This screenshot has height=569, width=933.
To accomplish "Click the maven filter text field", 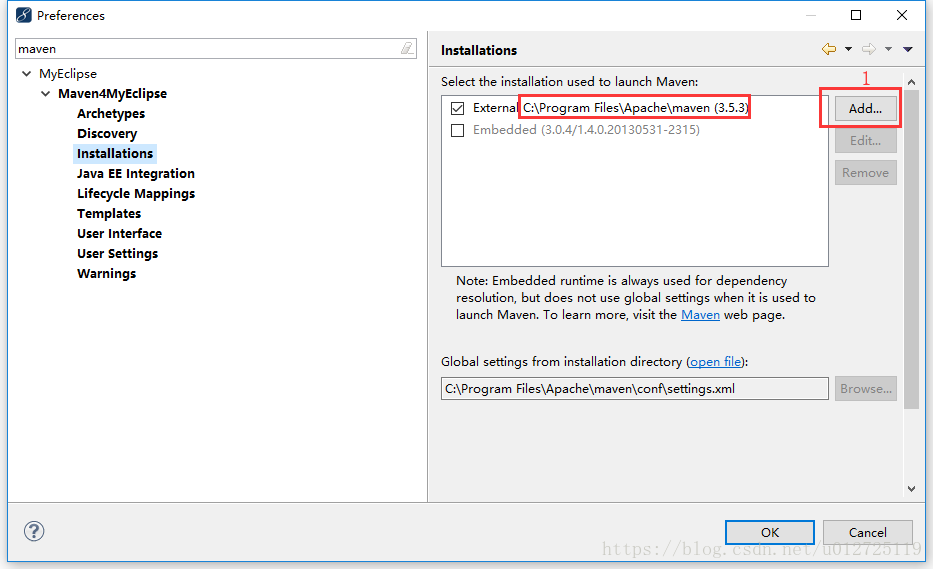I will pyautogui.click(x=208, y=49).
